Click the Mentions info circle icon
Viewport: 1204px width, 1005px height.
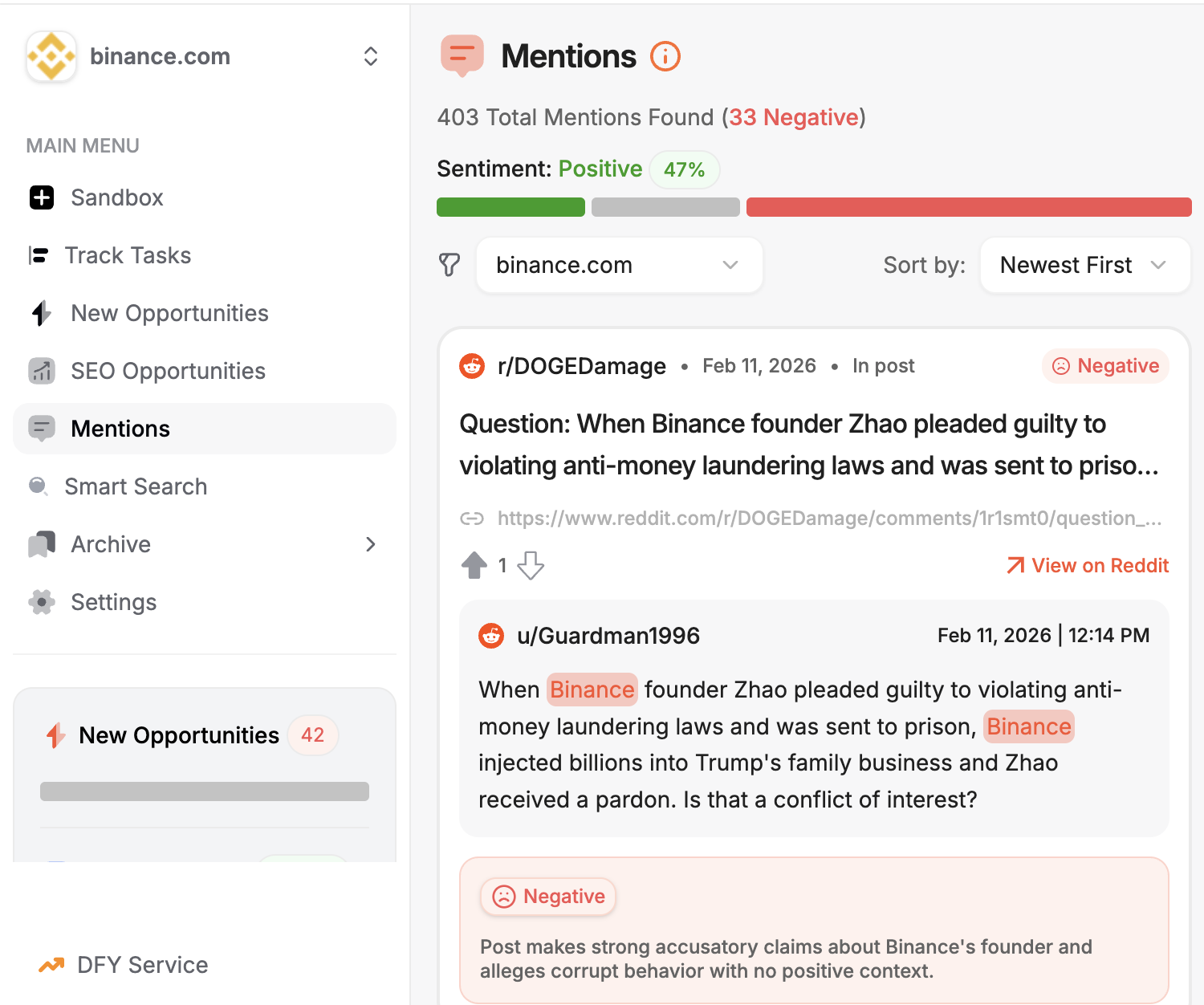coord(665,56)
